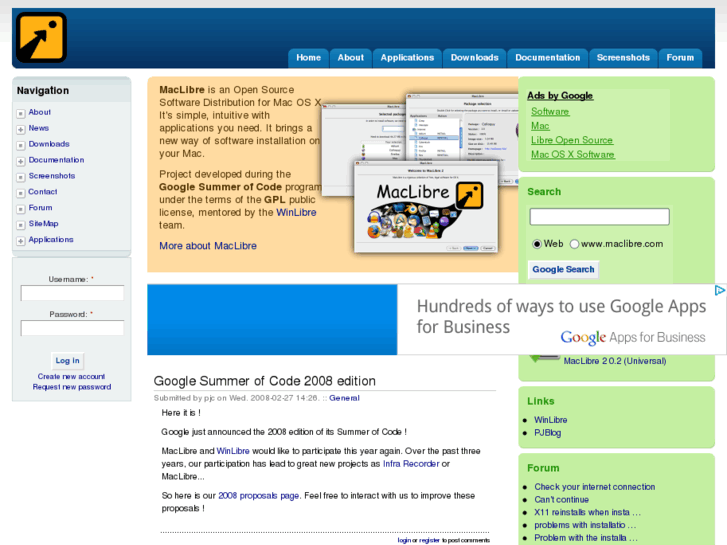The height and width of the screenshot is (545, 727).
Task: Focus the Username input field
Action: (72, 293)
